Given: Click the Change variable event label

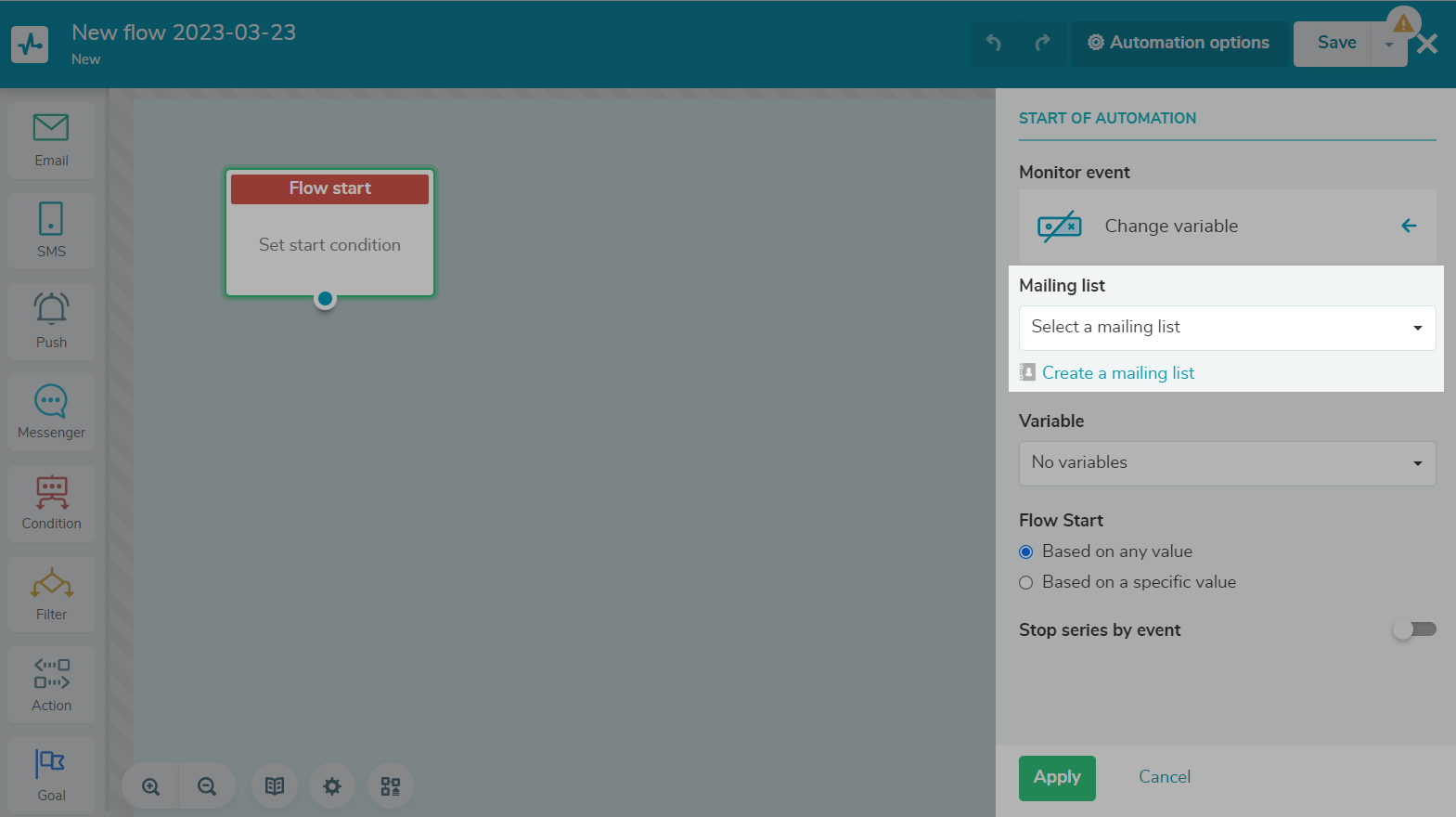Looking at the screenshot, I should coord(1171,226).
